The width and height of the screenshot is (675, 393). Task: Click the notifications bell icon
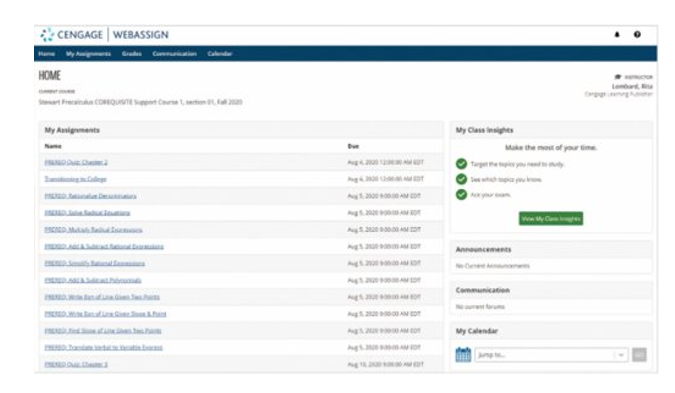point(617,34)
